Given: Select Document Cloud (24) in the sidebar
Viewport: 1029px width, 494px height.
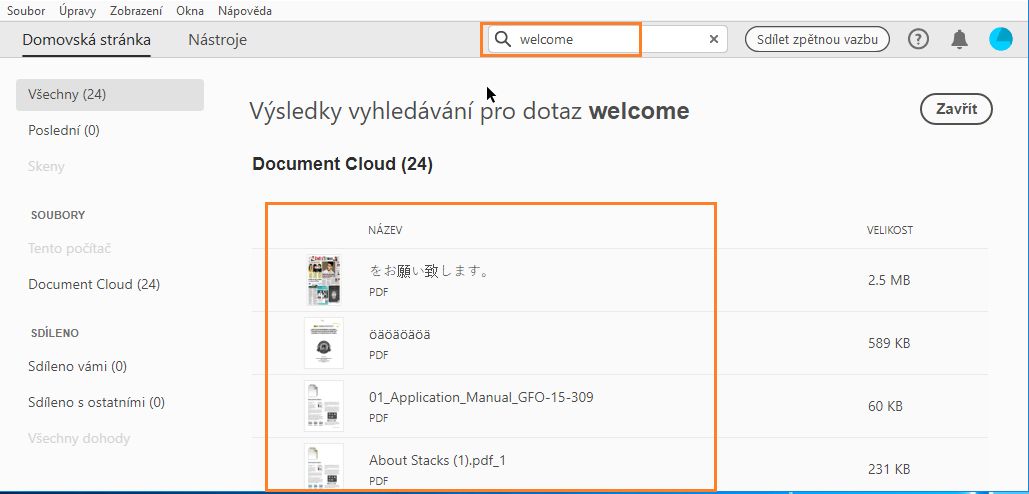Looking at the screenshot, I should click(94, 285).
